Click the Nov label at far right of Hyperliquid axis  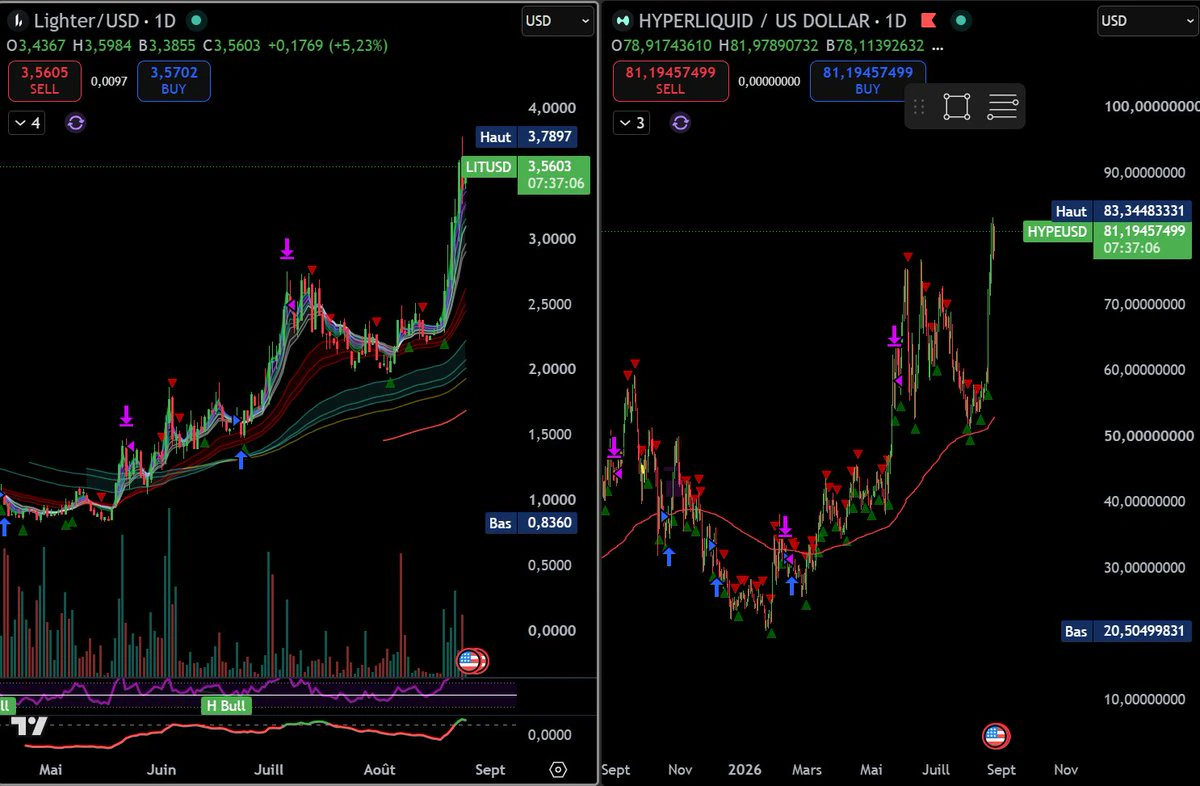1066,769
